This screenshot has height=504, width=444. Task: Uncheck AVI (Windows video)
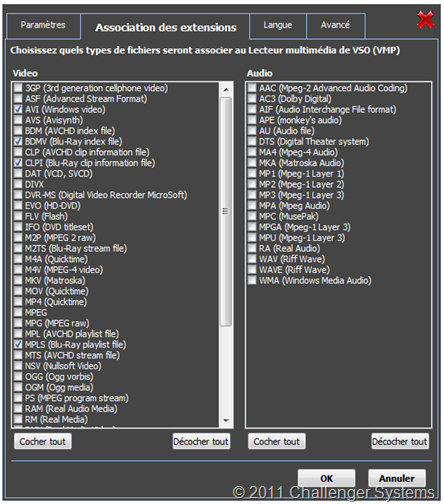click(x=18, y=109)
